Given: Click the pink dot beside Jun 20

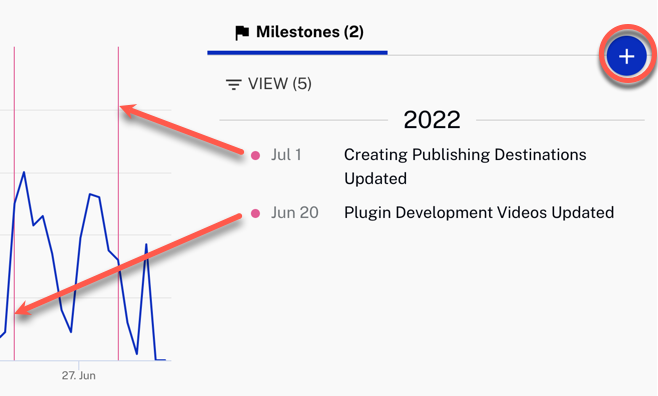Looking at the screenshot, I should [256, 214].
